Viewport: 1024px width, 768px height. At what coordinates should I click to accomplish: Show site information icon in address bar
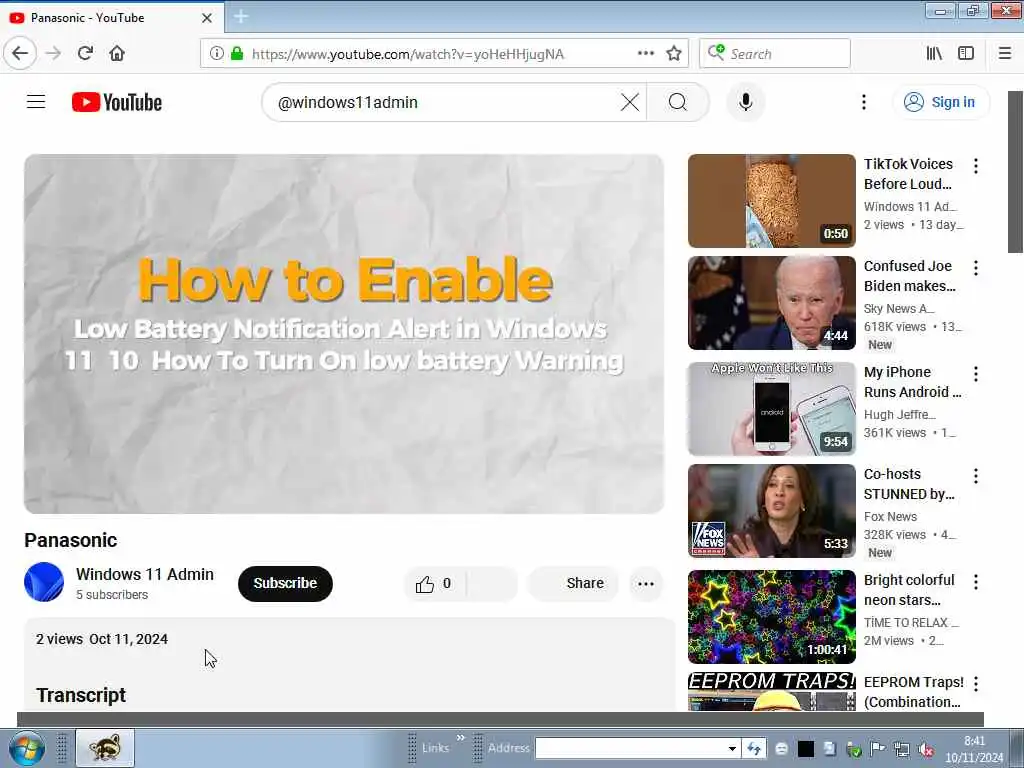[x=216, y=54]
